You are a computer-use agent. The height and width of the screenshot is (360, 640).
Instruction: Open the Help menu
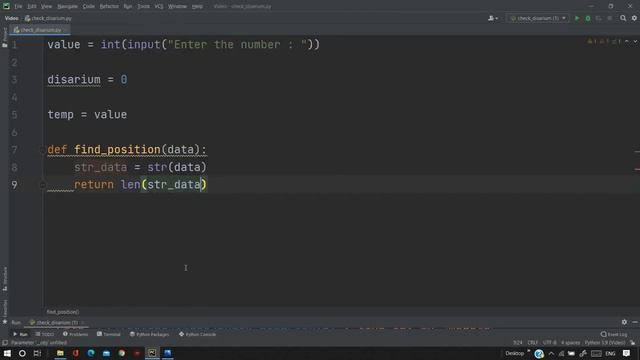[x=197, y=7]
